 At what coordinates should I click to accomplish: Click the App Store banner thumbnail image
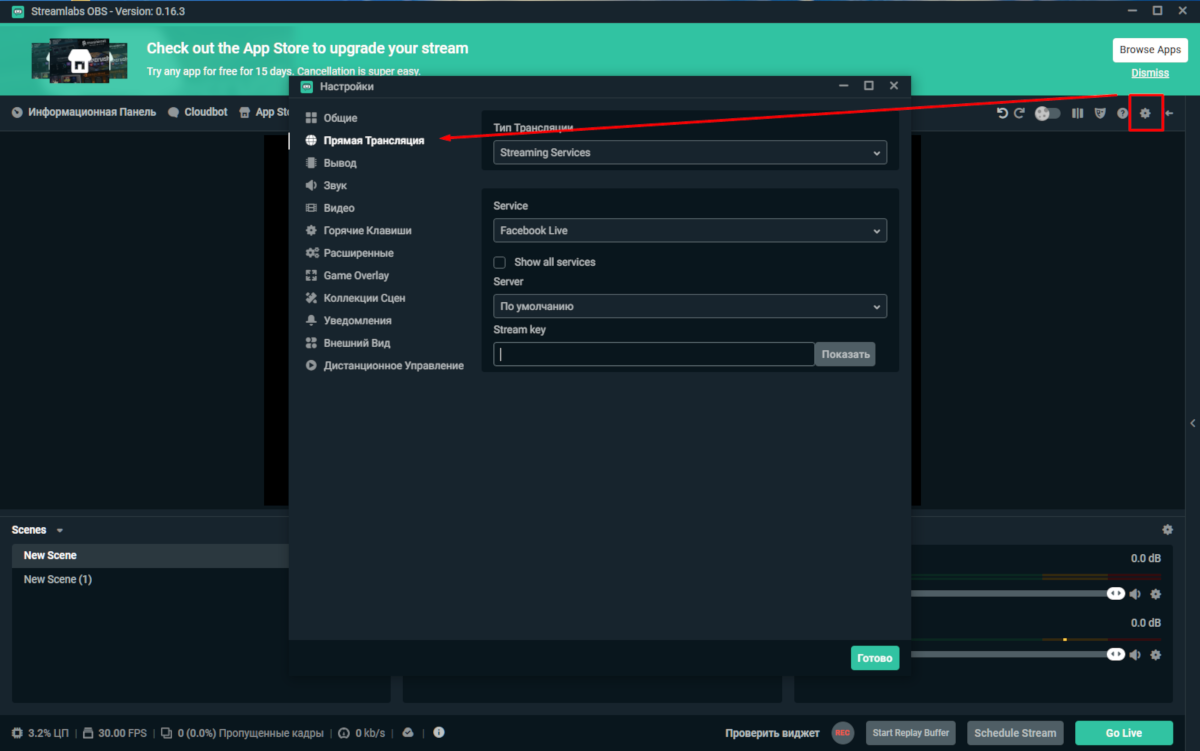click(79, 61)
